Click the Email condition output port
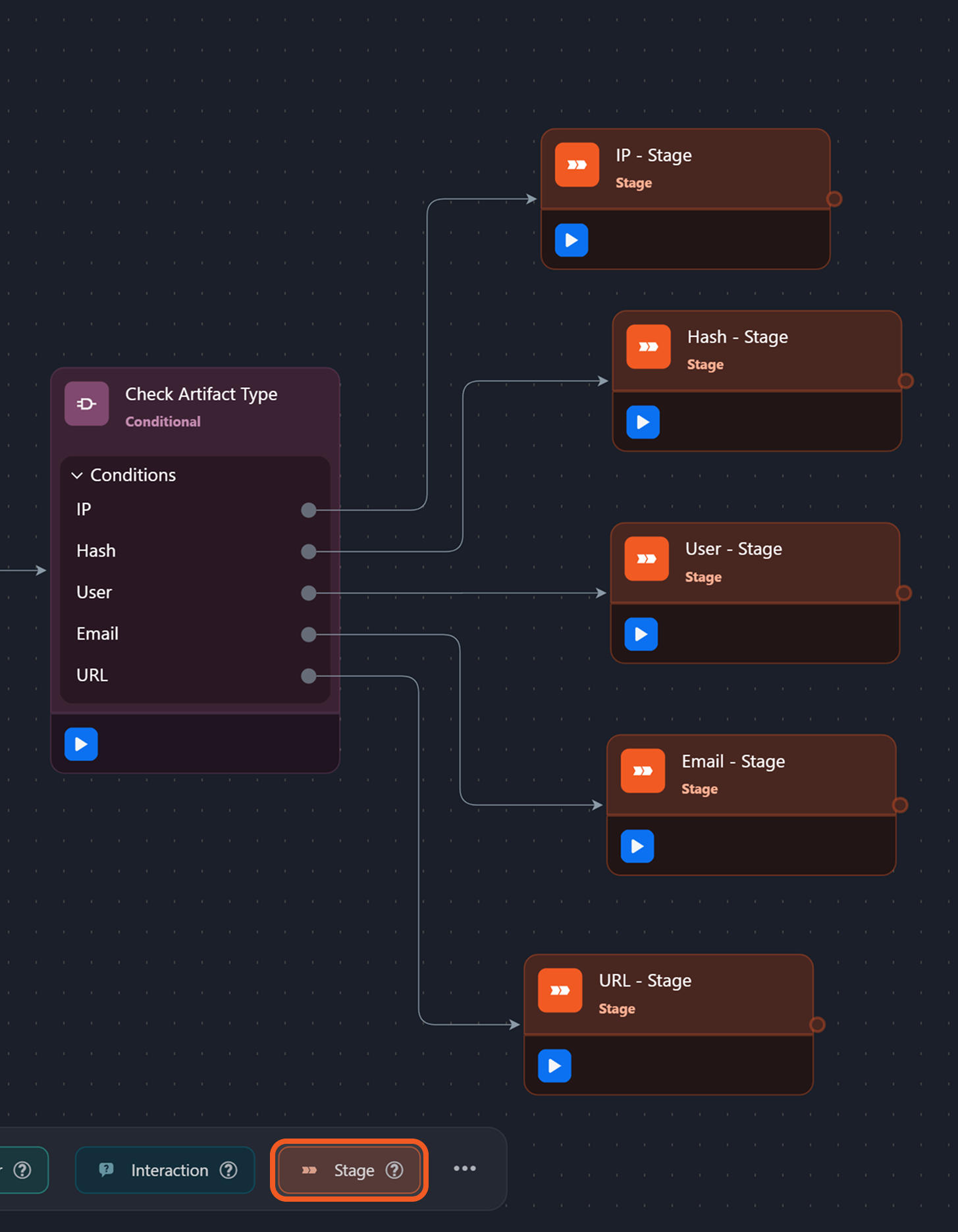958x1232 pixels. (308, 634)
